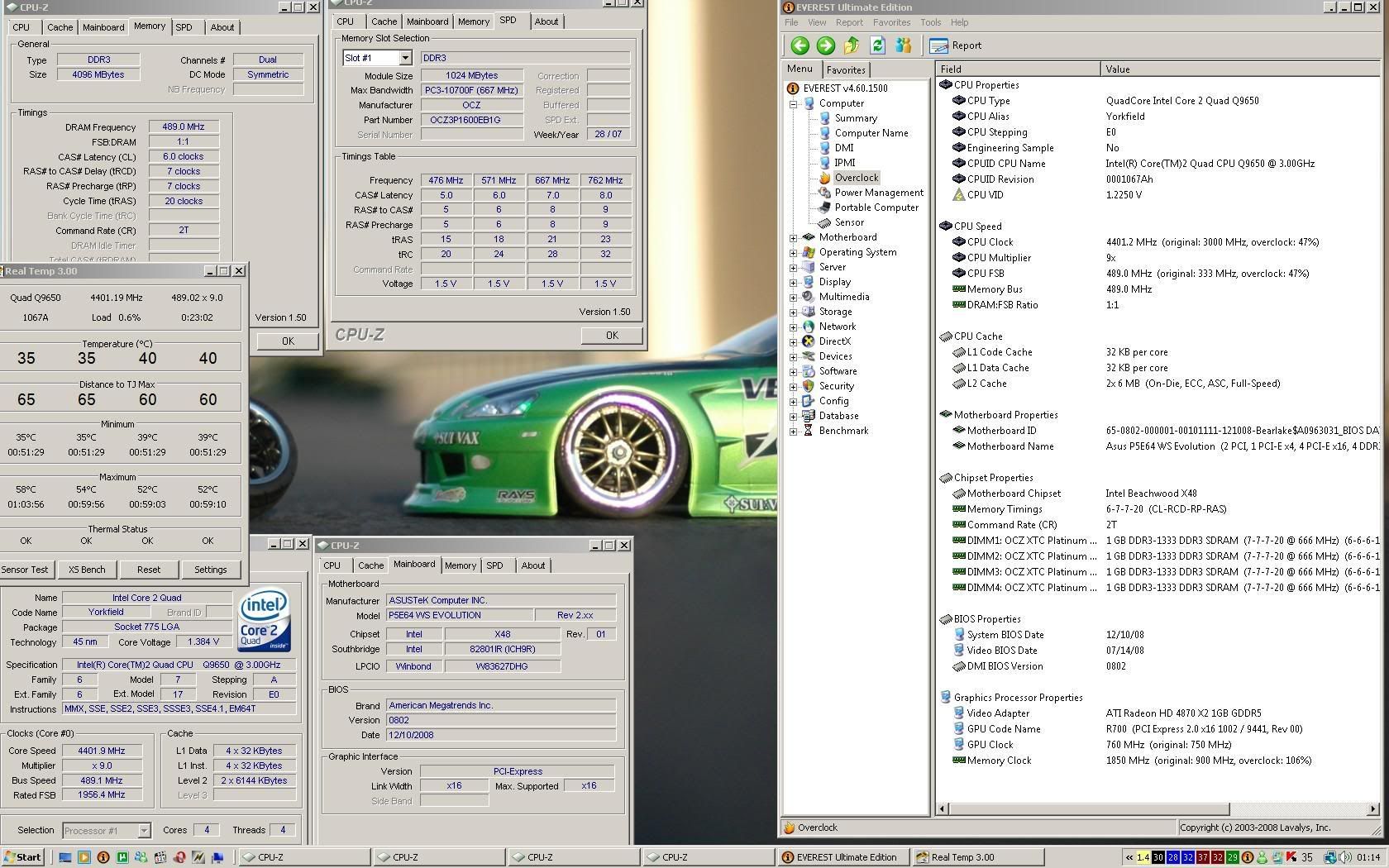Expand the Motherboard tree node
This screenshot has width=1389, height=868.
tap(794, 237)
